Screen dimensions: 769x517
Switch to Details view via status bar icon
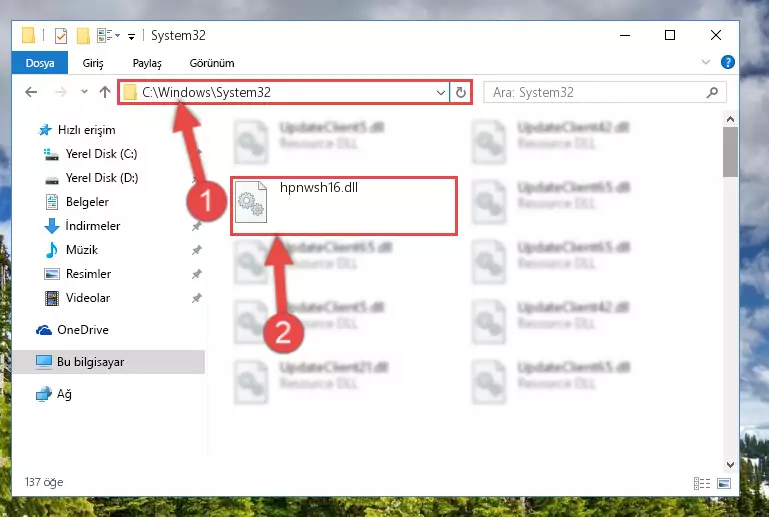coord(702,483)
